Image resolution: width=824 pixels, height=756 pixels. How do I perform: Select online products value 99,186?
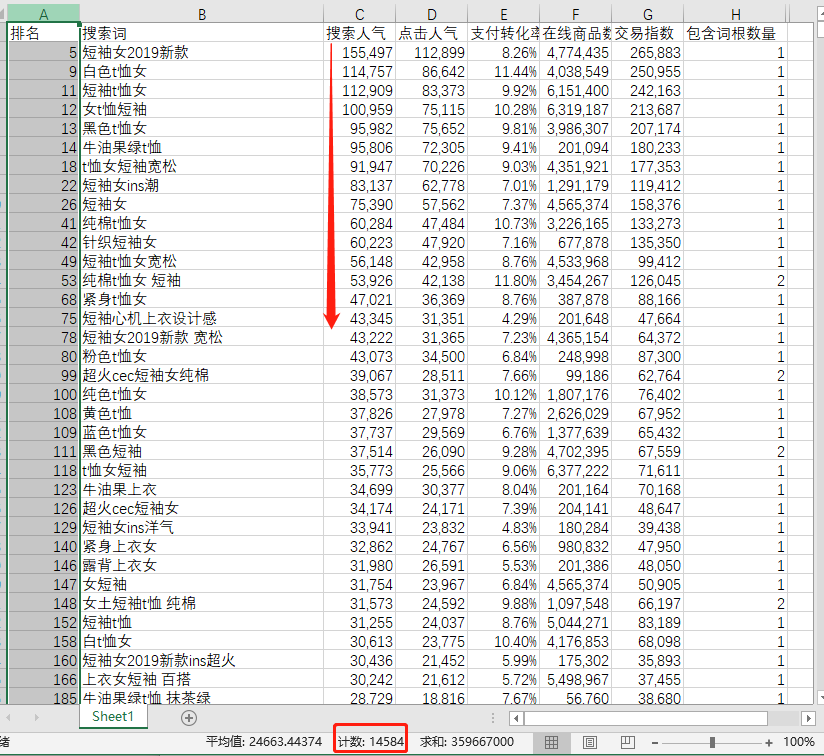[x=575, y=375]
